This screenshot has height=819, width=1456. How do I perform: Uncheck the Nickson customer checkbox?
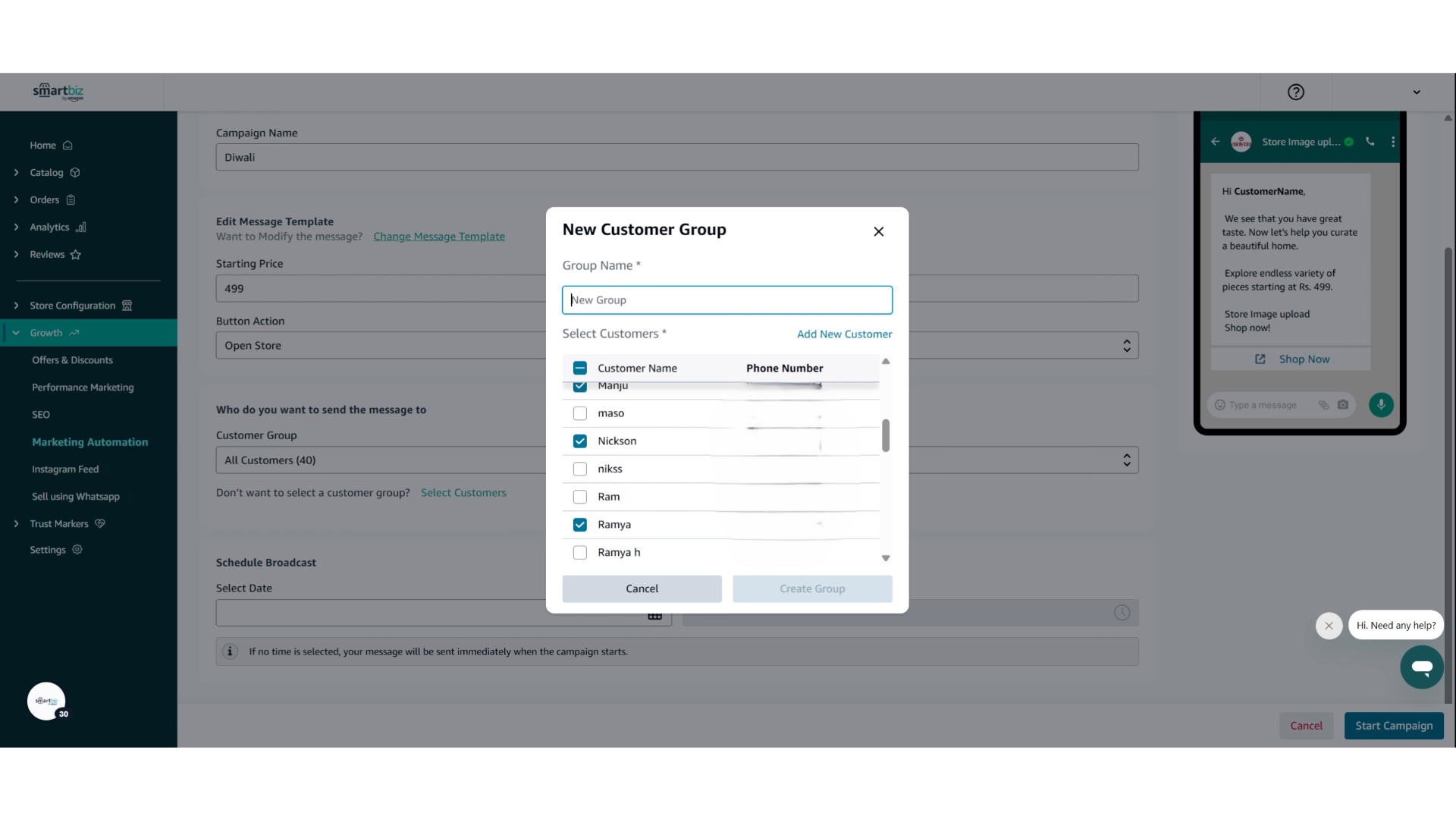580,441
